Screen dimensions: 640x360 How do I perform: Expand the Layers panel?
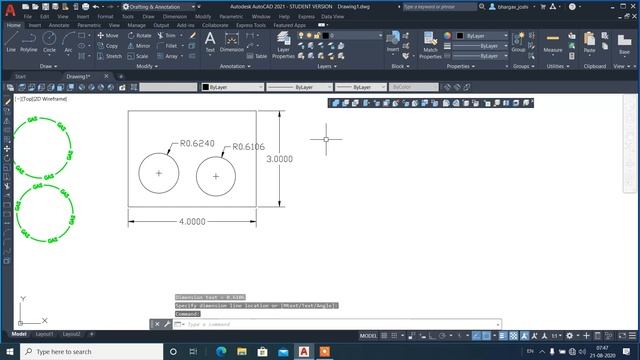(x=327, y=66)
